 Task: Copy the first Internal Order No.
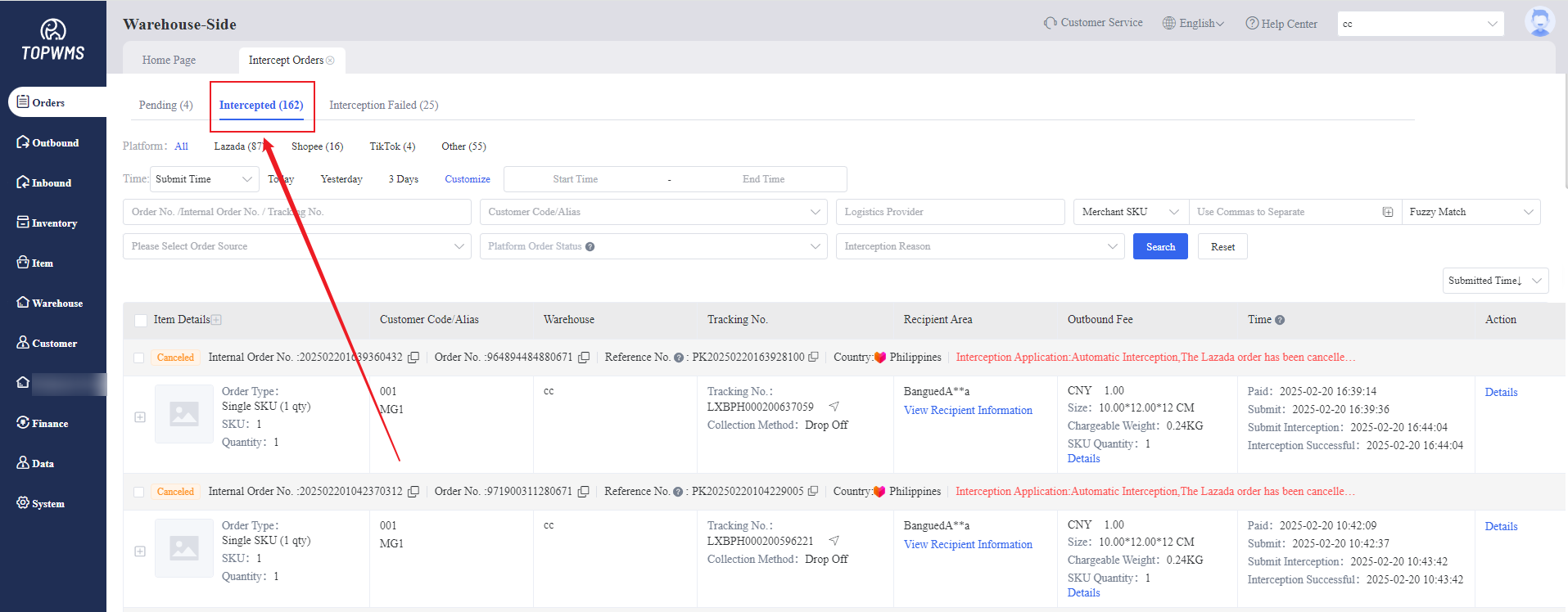pyautogui.click(x=413, y=358)
